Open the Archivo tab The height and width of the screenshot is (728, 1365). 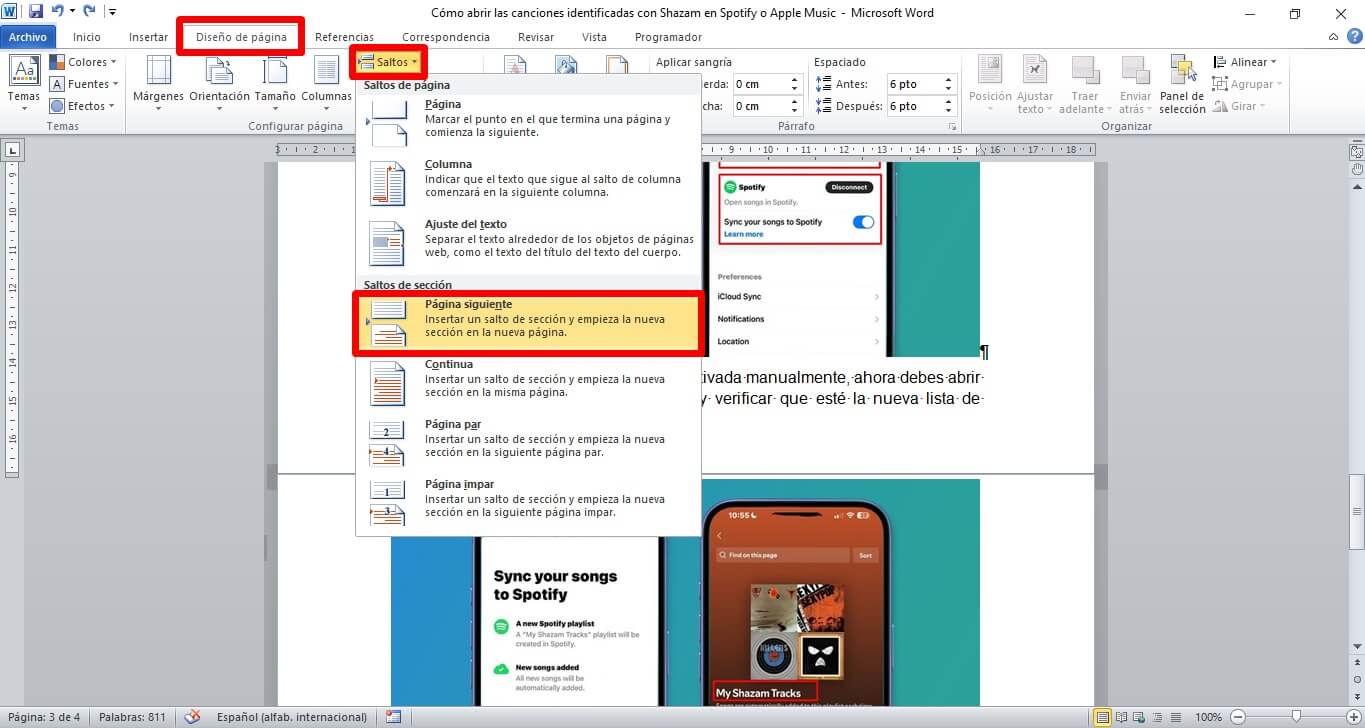click(28, 37)
